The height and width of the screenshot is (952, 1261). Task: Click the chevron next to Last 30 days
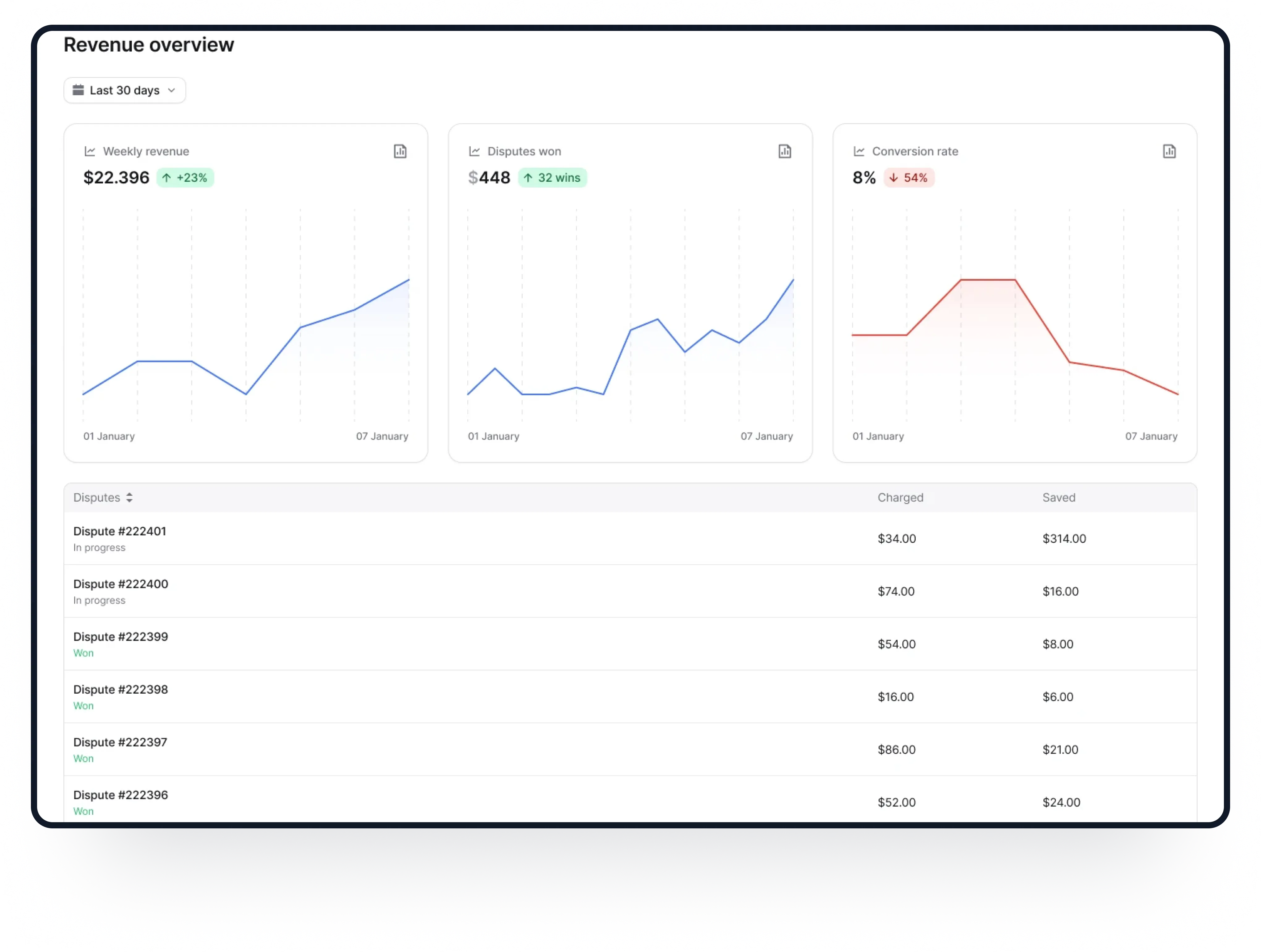pos(172,90)
